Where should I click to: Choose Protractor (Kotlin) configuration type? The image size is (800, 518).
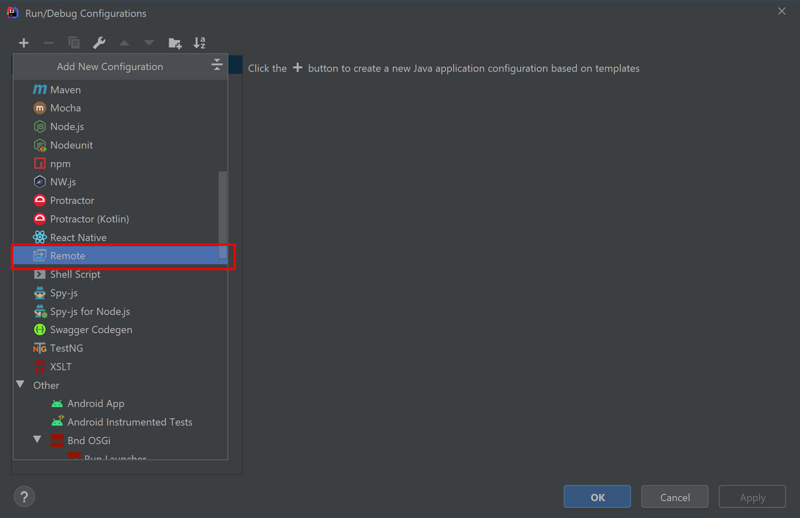[x=120, y=218]
